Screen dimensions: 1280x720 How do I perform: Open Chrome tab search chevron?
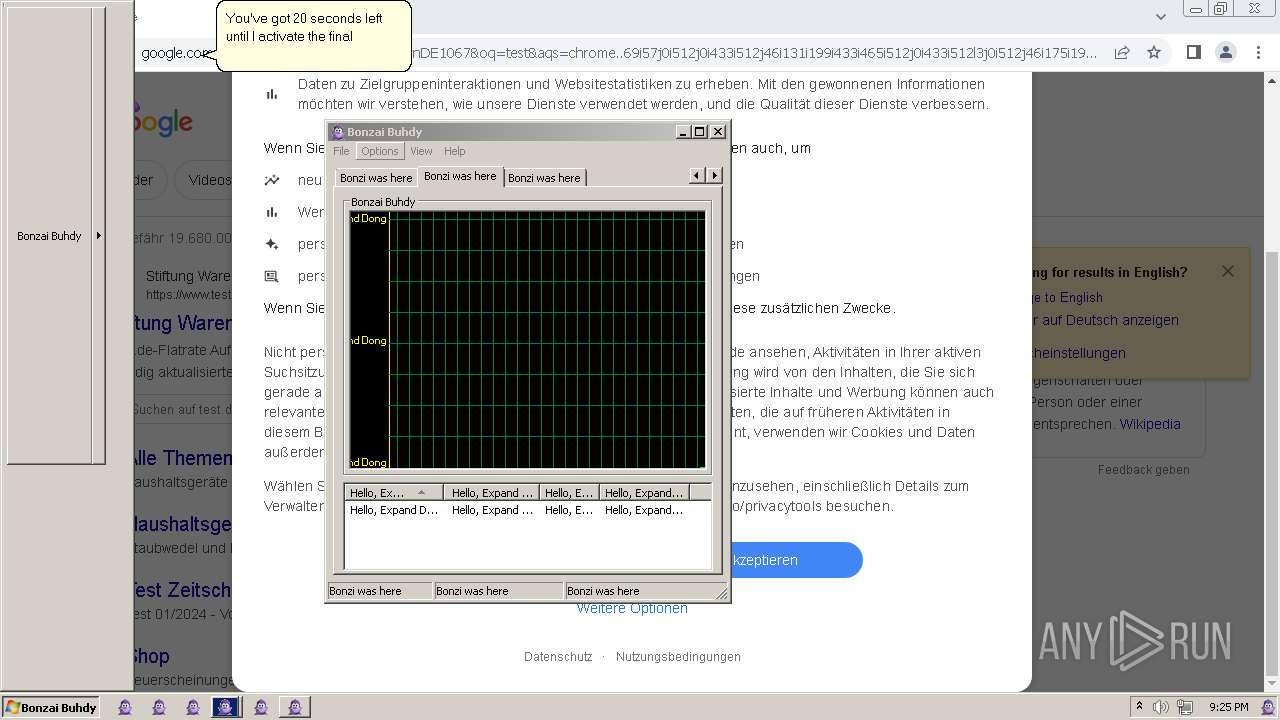tap(1161, 16)
